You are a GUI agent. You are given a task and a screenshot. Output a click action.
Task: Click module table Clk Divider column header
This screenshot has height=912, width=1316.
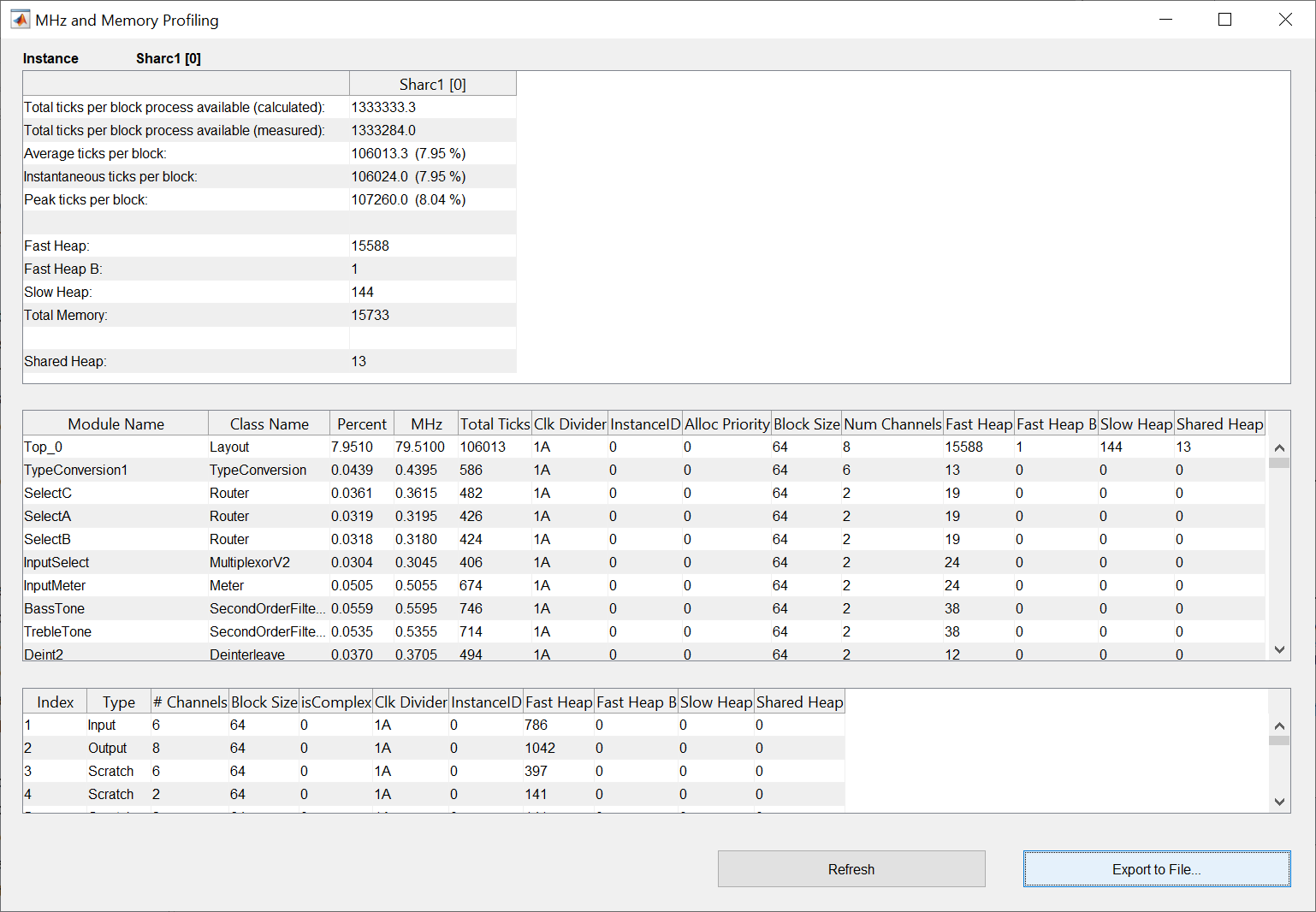(x=570, y=423)
